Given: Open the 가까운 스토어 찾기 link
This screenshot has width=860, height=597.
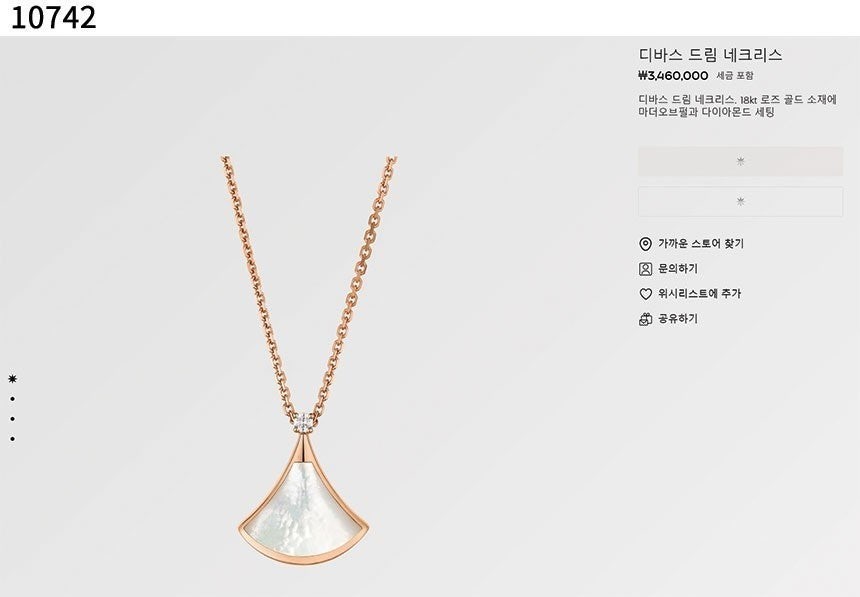Looking at the screenshot, I should click(x=701, y=244).
